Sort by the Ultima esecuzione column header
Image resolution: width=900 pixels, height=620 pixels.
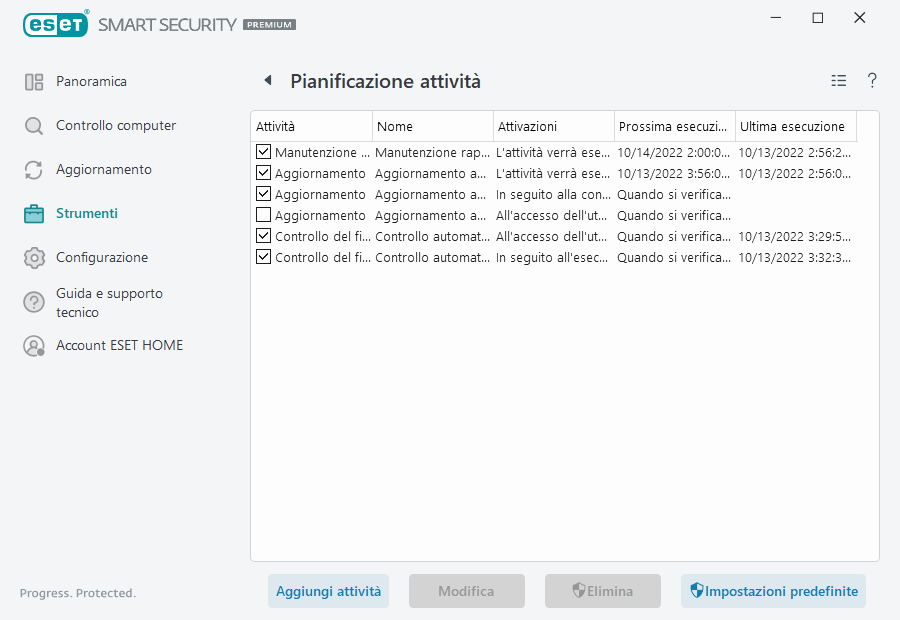click(795, 127)
